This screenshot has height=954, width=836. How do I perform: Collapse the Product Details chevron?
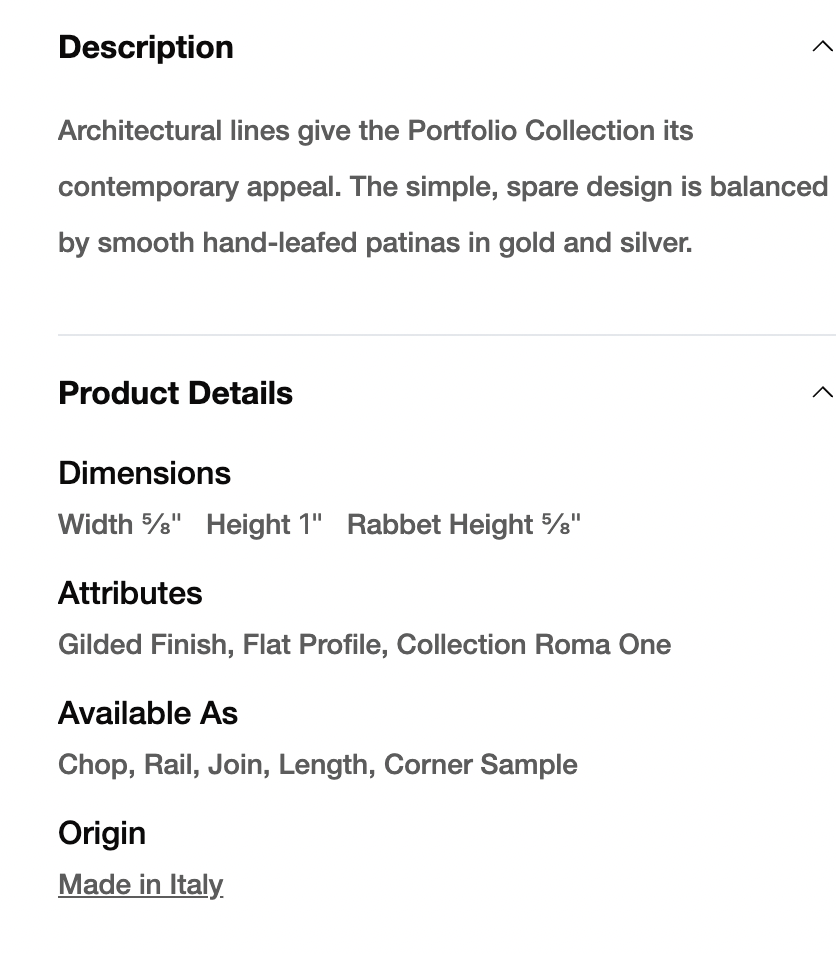click(x=822, y=393)
